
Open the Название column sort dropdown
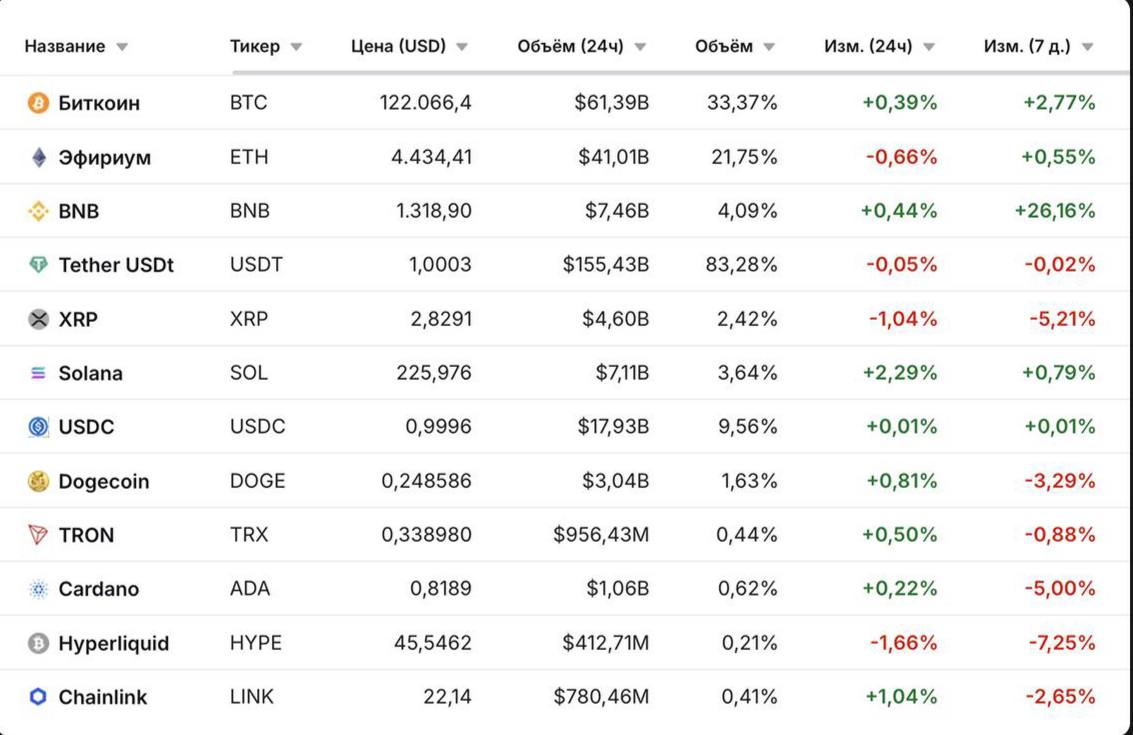point(122,47)
